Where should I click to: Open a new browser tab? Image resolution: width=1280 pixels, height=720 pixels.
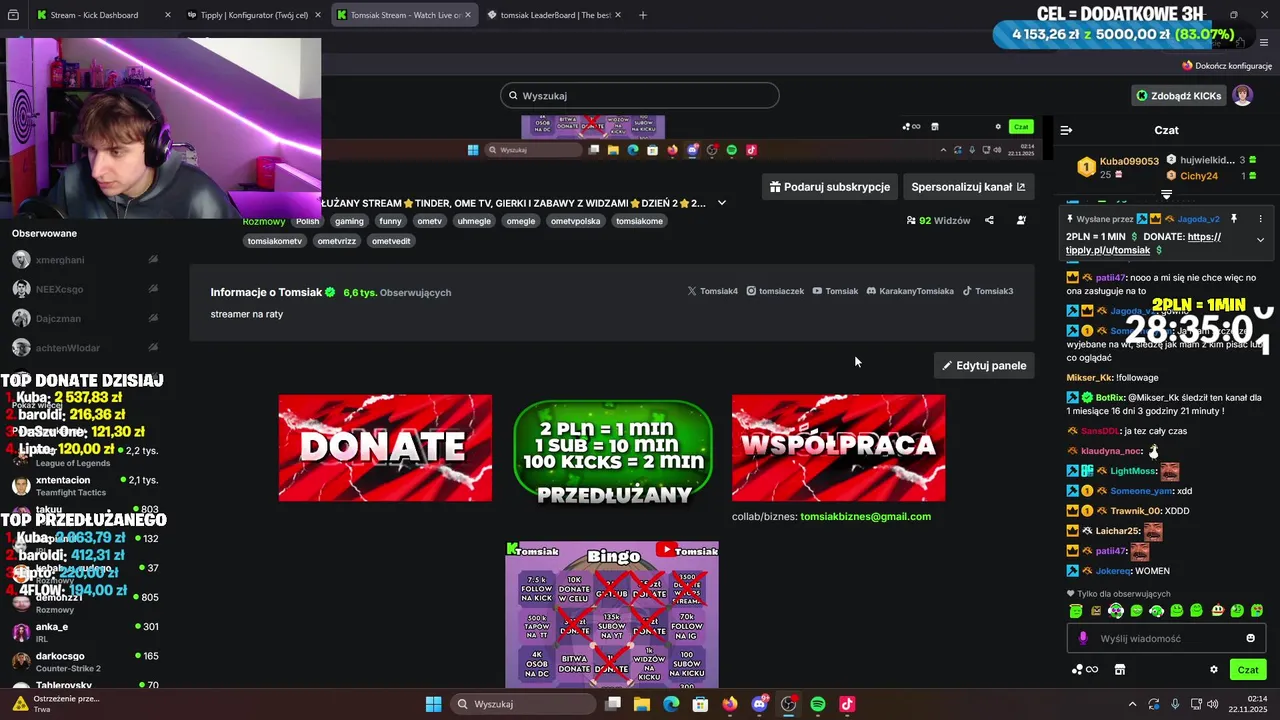(643, 15)
